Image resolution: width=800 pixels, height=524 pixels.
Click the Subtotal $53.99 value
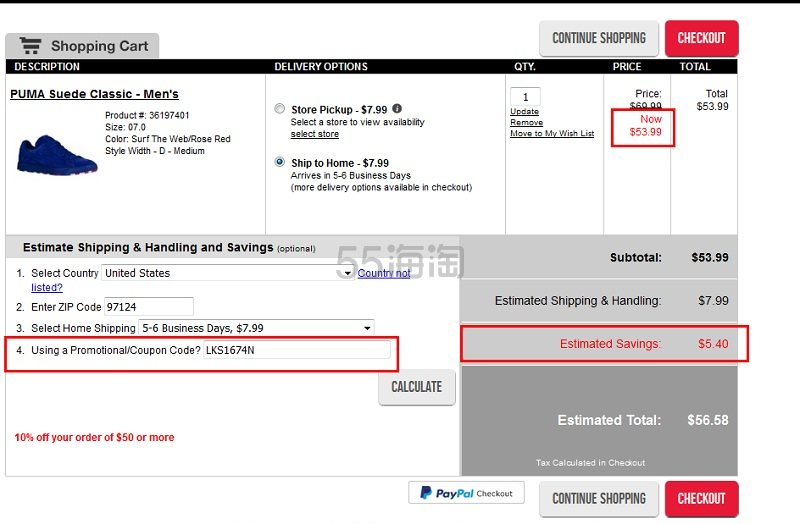(x=710, y=257)
